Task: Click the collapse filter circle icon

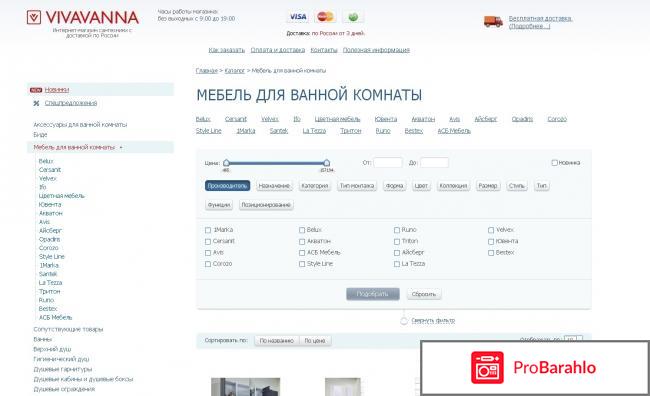Action: point(404,321)
